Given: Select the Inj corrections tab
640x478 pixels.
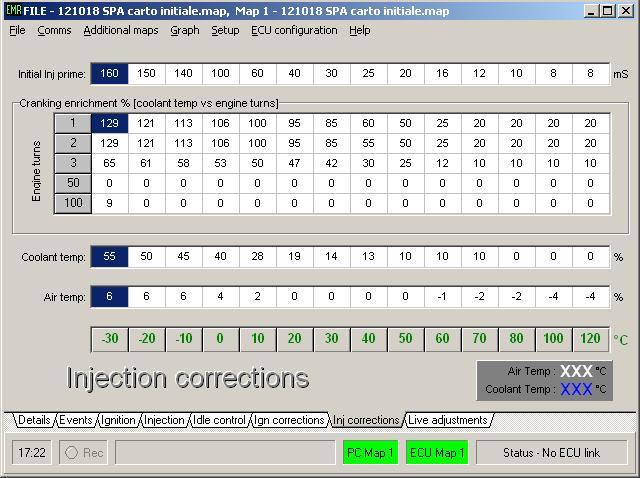Looking at the screenshot, I should pyautogui.click(x=366, y=420).
